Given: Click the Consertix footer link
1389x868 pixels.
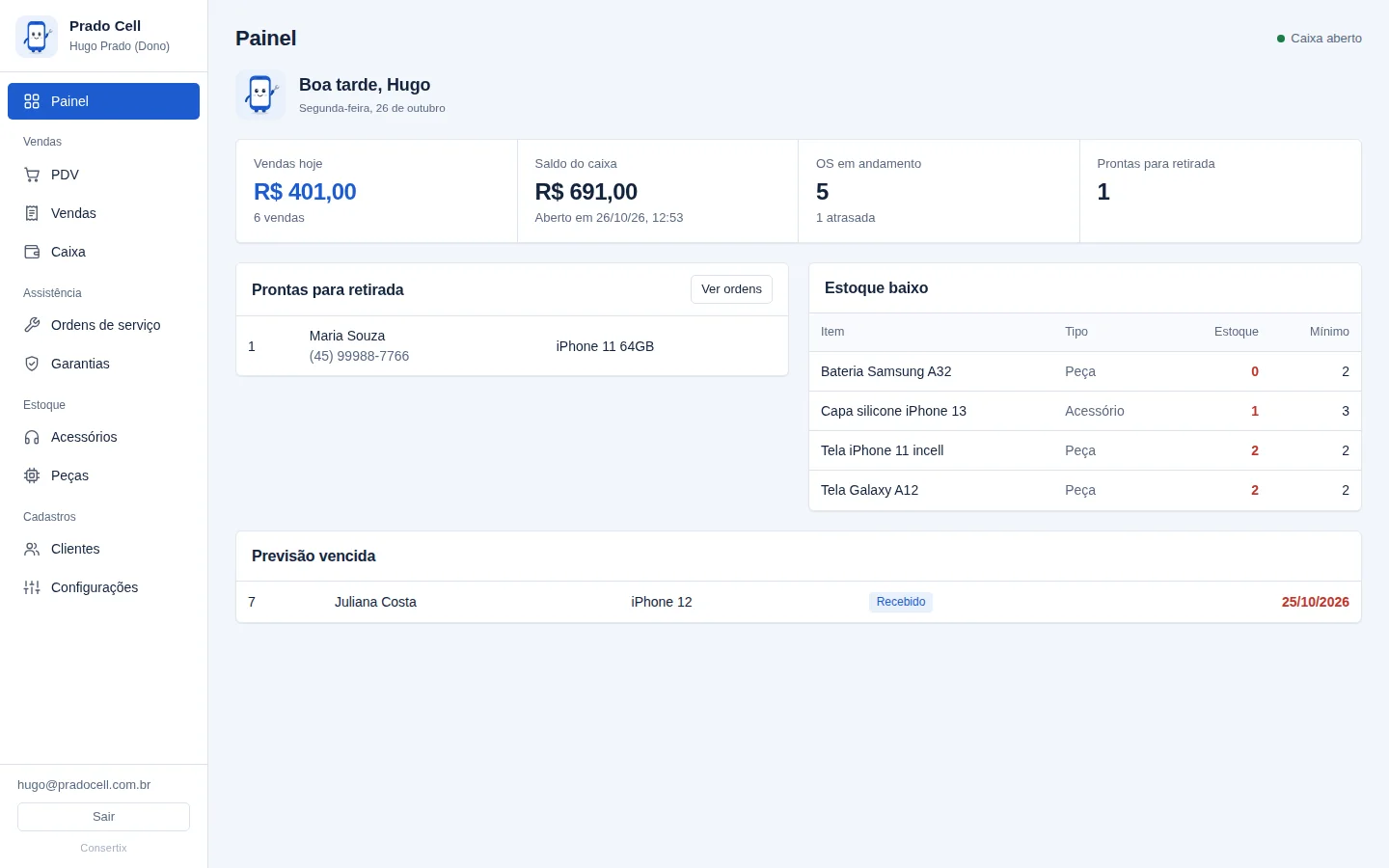Looking at the screenshot, I should [103, 848].
